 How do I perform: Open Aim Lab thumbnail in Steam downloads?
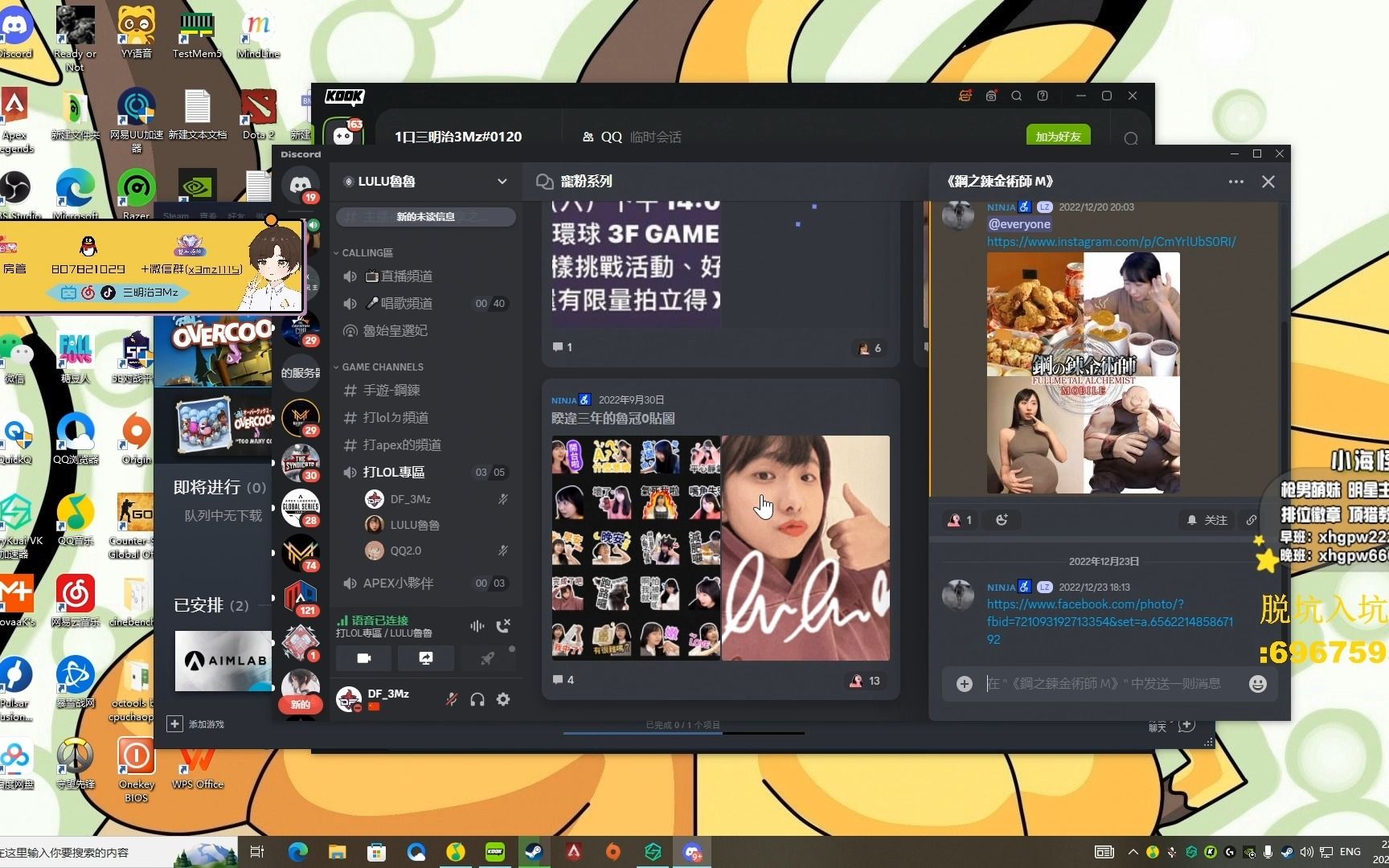coord(223,661)
